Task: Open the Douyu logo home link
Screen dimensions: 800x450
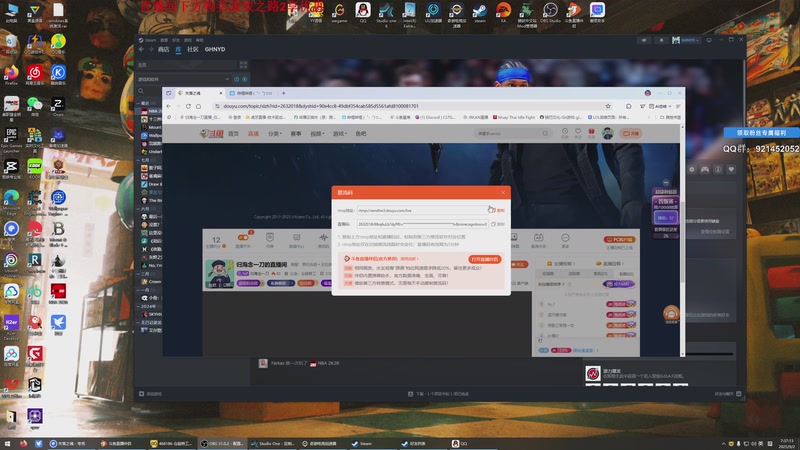Action: 212,134
